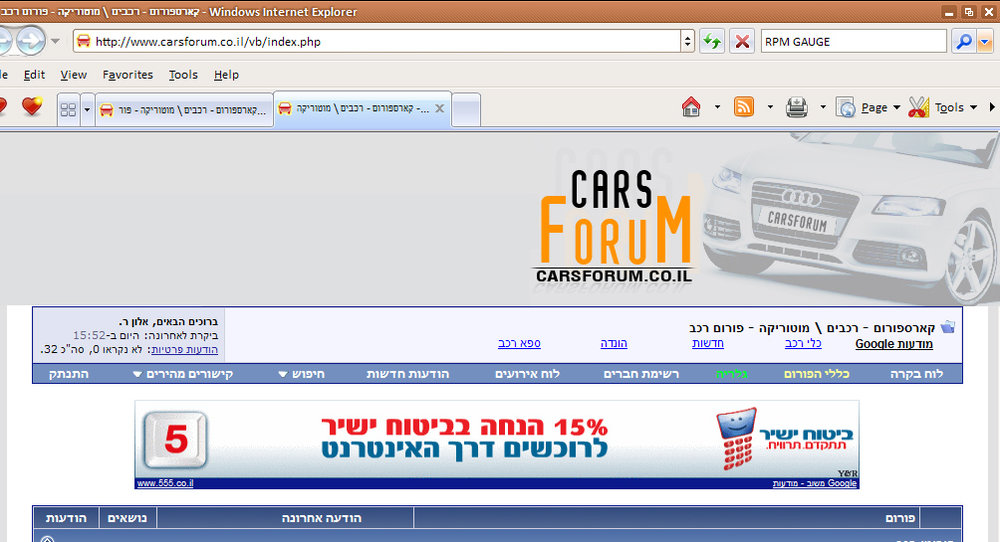Open 'הודעות פרטיות' private messages link

184,349
